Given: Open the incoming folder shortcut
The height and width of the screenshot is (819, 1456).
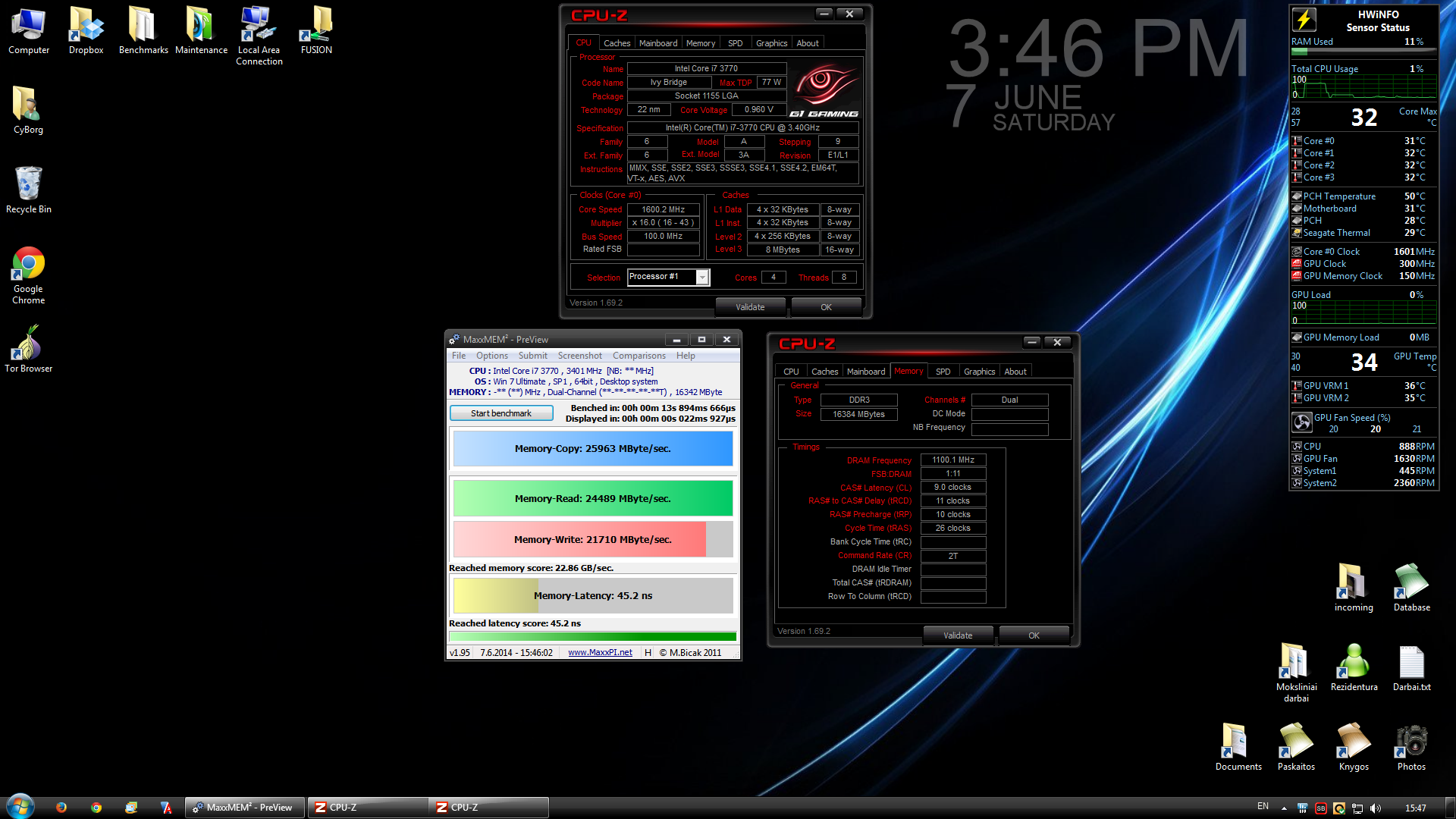Looking at the screenshot, I should click(x=1354, y=588).
